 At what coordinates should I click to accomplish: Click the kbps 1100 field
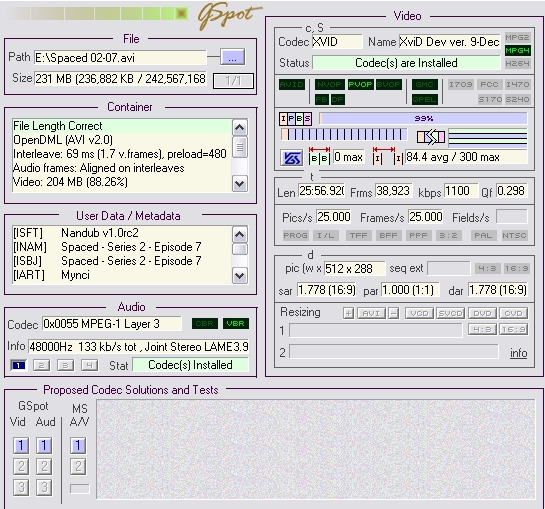pyautogui.click(x=461, y=191)
